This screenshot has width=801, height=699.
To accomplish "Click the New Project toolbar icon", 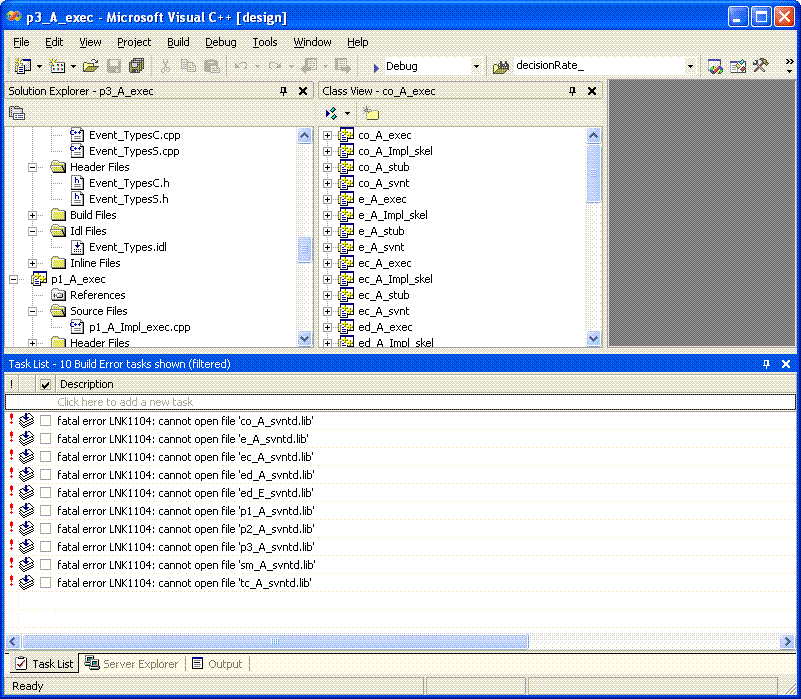I will tap(22, 66).
